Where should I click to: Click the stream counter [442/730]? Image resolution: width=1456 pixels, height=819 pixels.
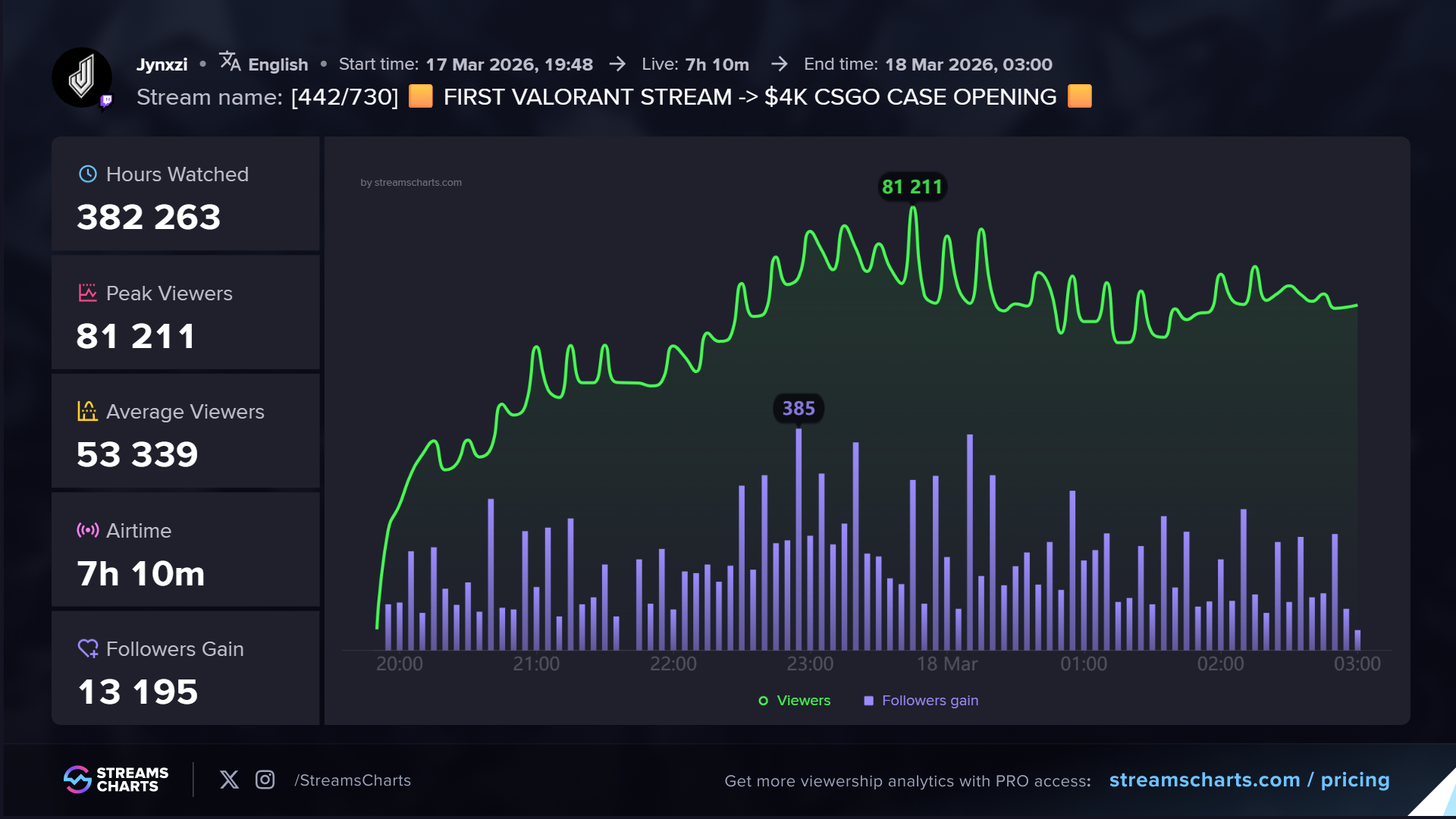point(345,97)
